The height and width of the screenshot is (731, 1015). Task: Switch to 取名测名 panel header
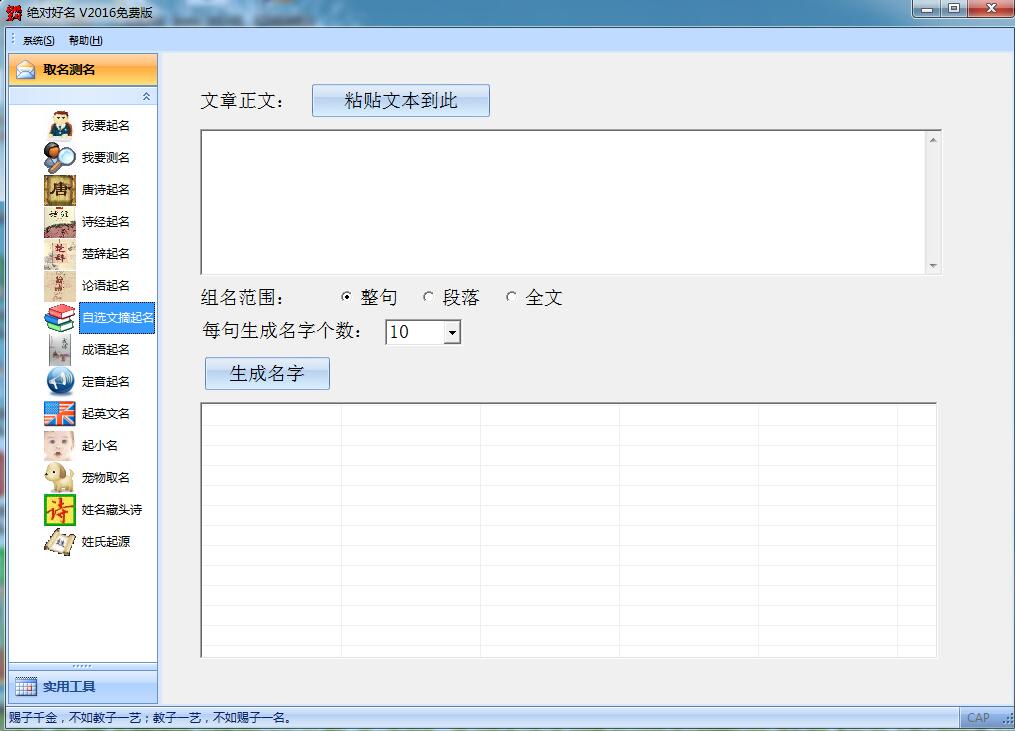click(83, 69)
